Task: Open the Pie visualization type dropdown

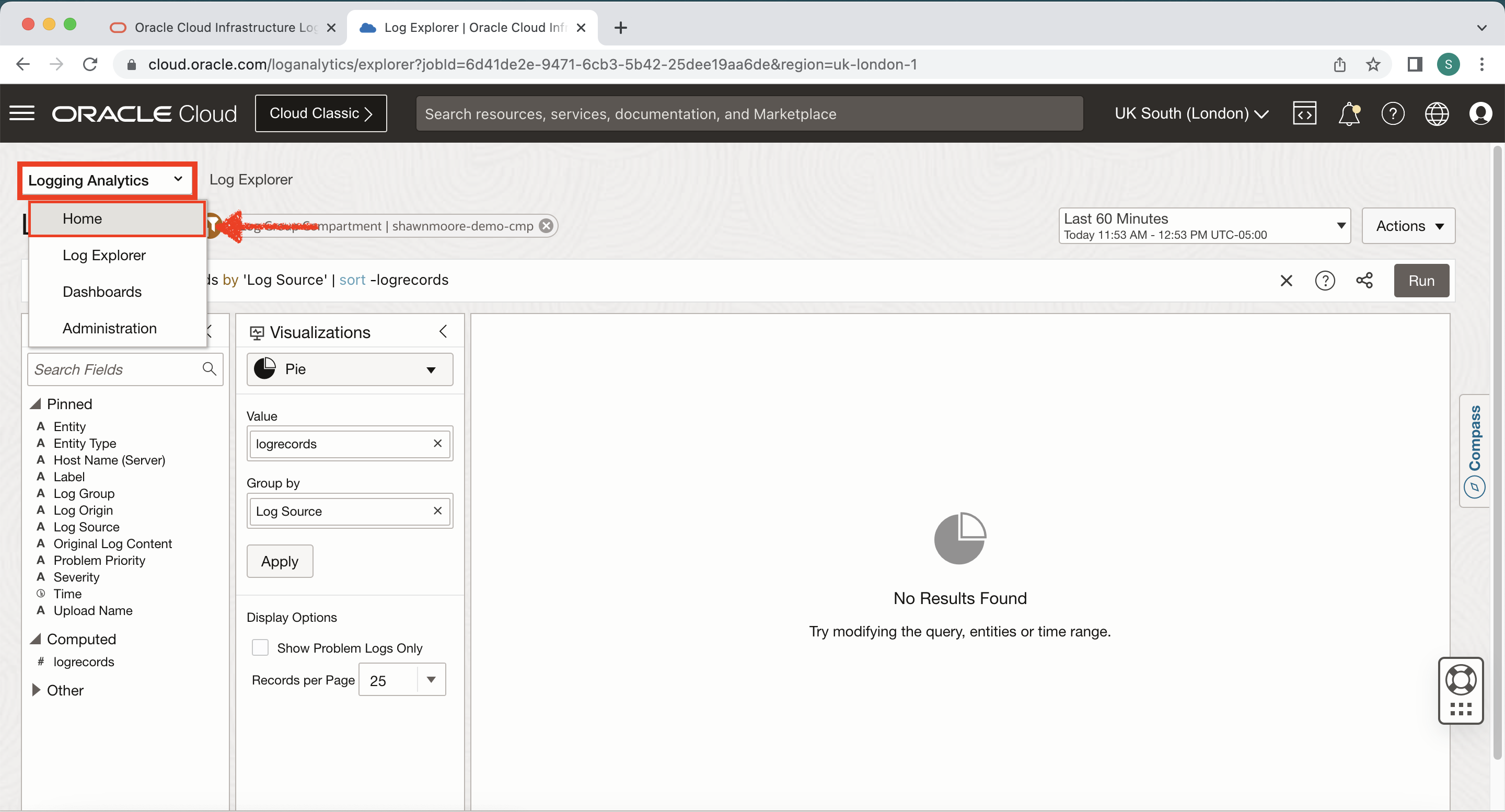Action: coord(350,368)
